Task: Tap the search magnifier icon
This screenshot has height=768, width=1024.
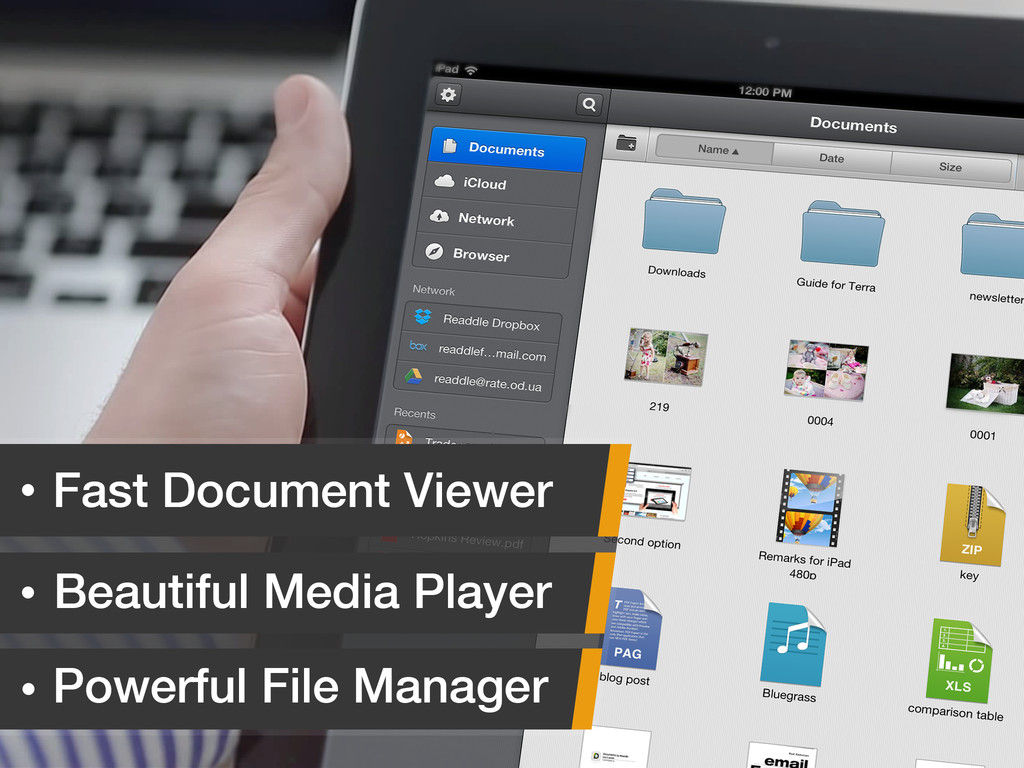Action: [589, 104]
